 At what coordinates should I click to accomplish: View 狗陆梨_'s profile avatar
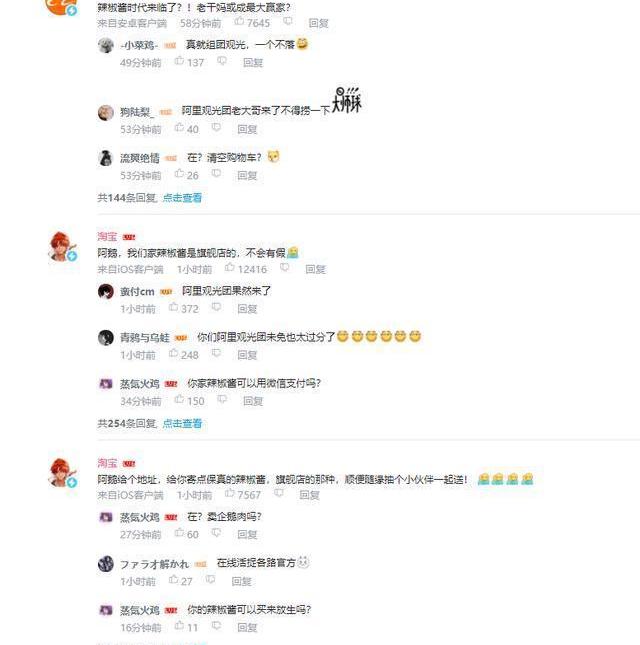point(106,112)
